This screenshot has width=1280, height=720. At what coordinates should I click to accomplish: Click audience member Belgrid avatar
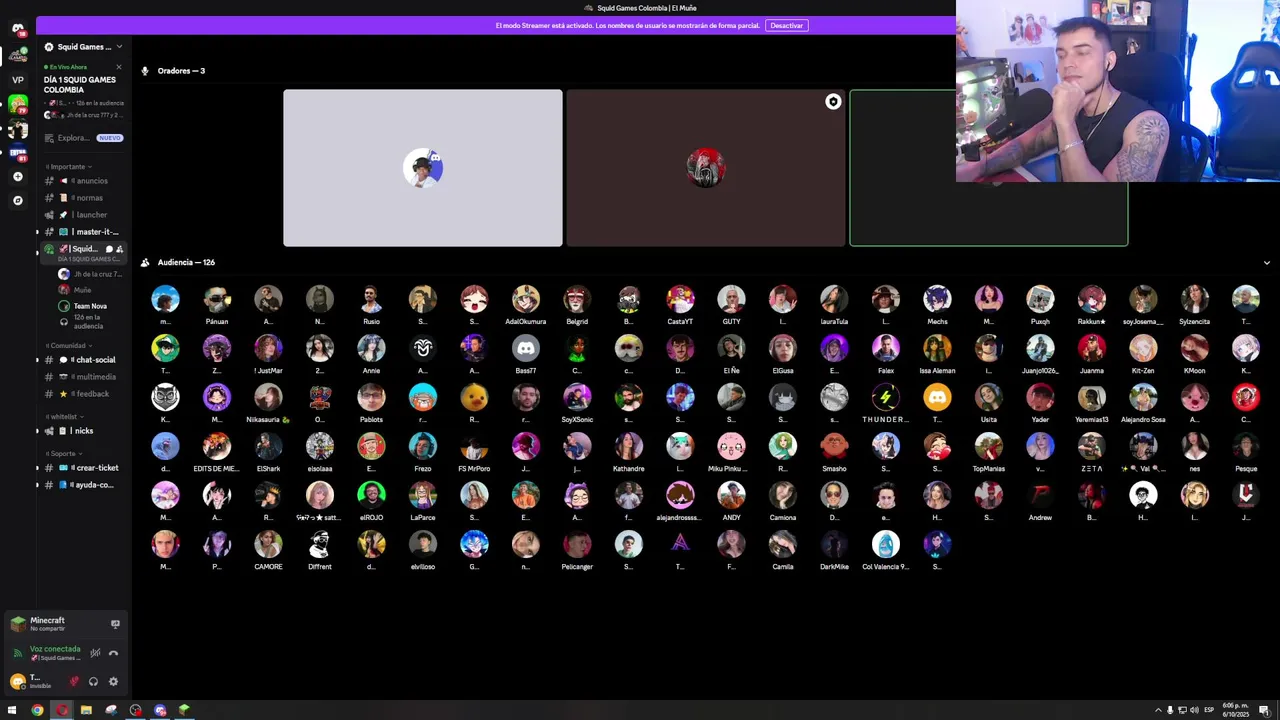(577, 299)
